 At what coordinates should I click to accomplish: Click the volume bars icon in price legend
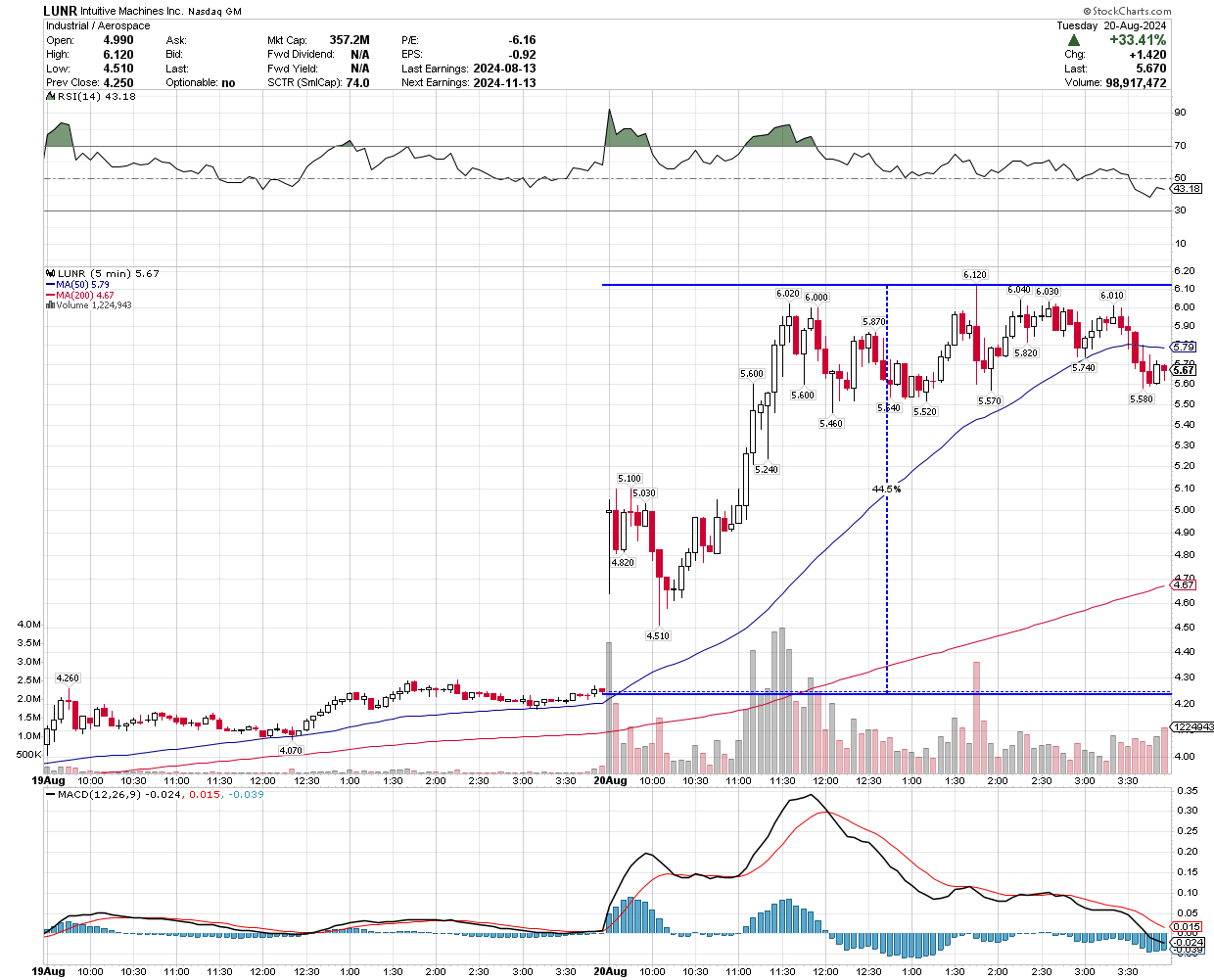click(x=49, y=305)
